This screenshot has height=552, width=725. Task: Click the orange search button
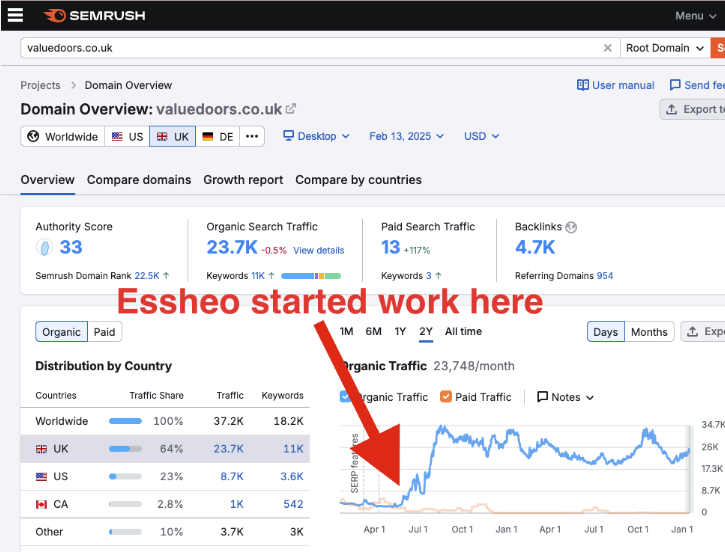pyautogui.click(x=718, y=48)
